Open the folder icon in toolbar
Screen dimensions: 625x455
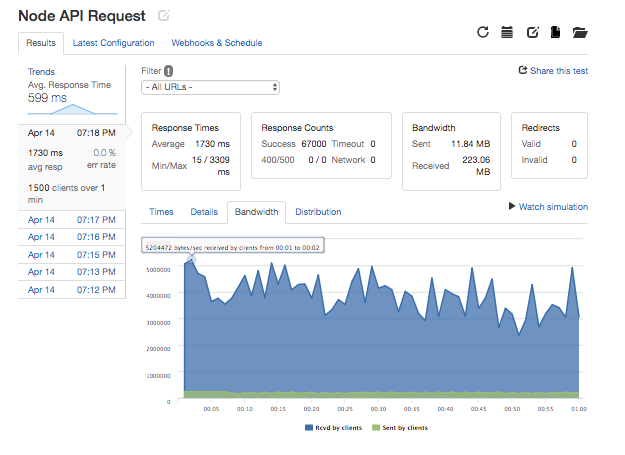click(x=580, y=32)
